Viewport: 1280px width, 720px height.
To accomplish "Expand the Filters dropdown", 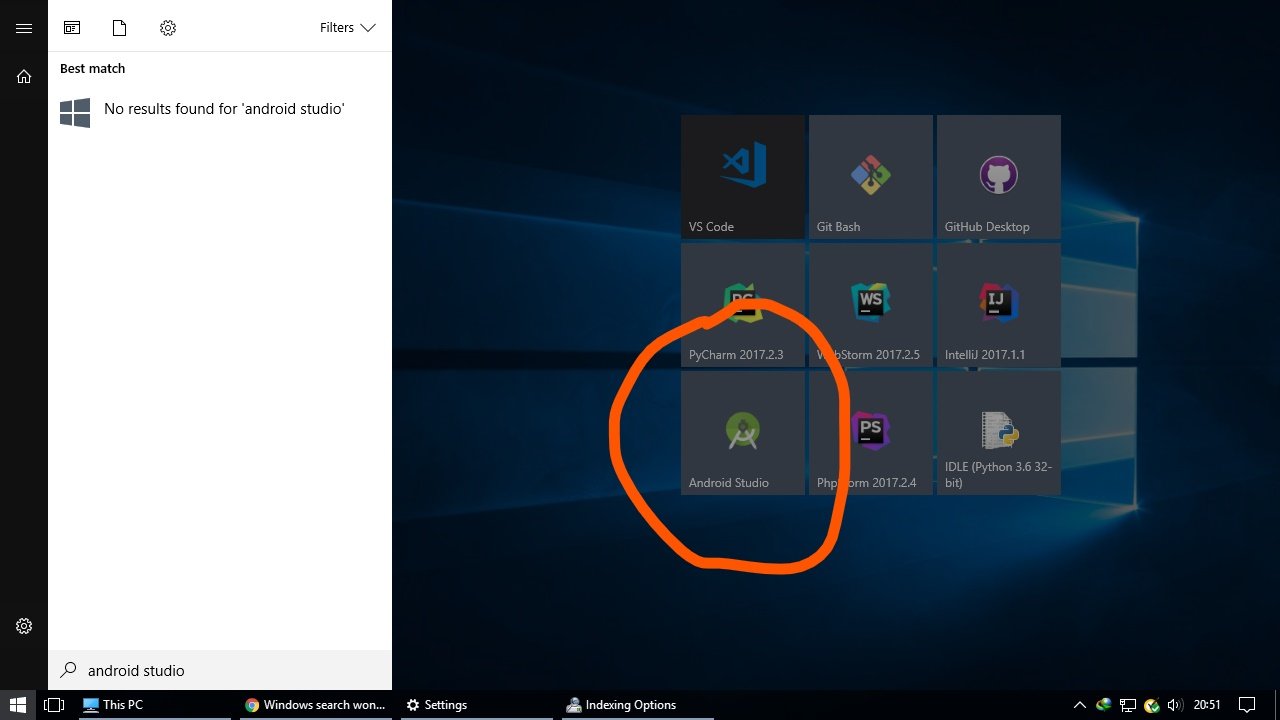I will [347, 28].
